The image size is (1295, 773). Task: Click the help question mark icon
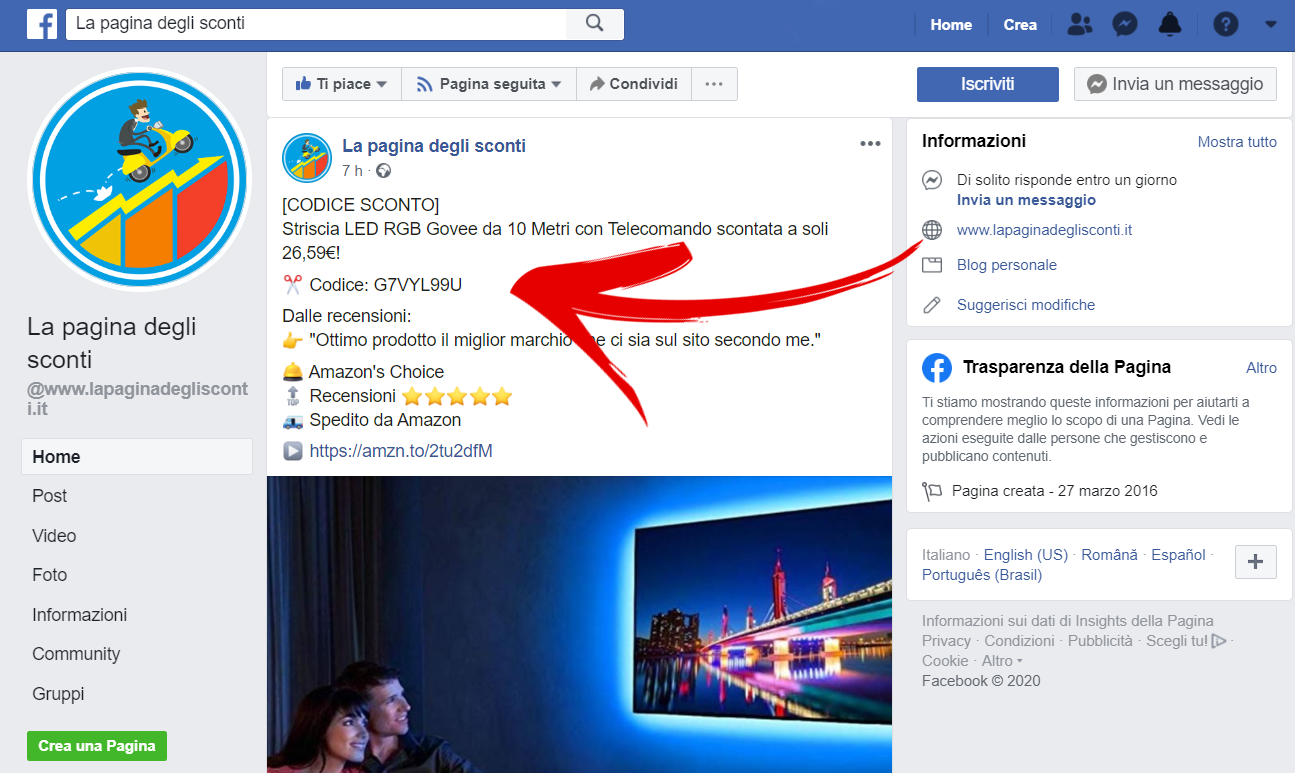(x=1226, y=24)
